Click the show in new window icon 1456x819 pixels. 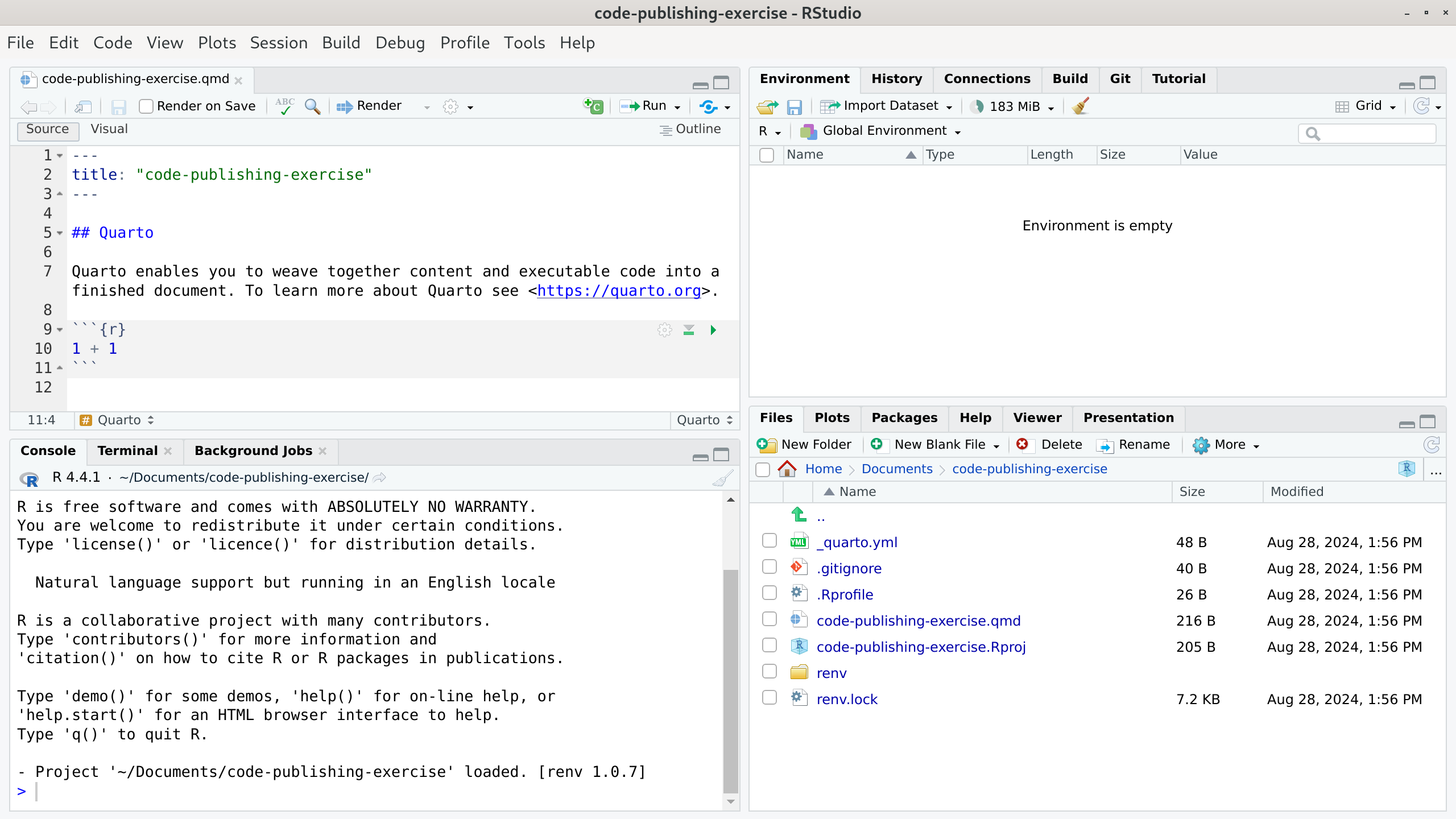pos(83,106)
